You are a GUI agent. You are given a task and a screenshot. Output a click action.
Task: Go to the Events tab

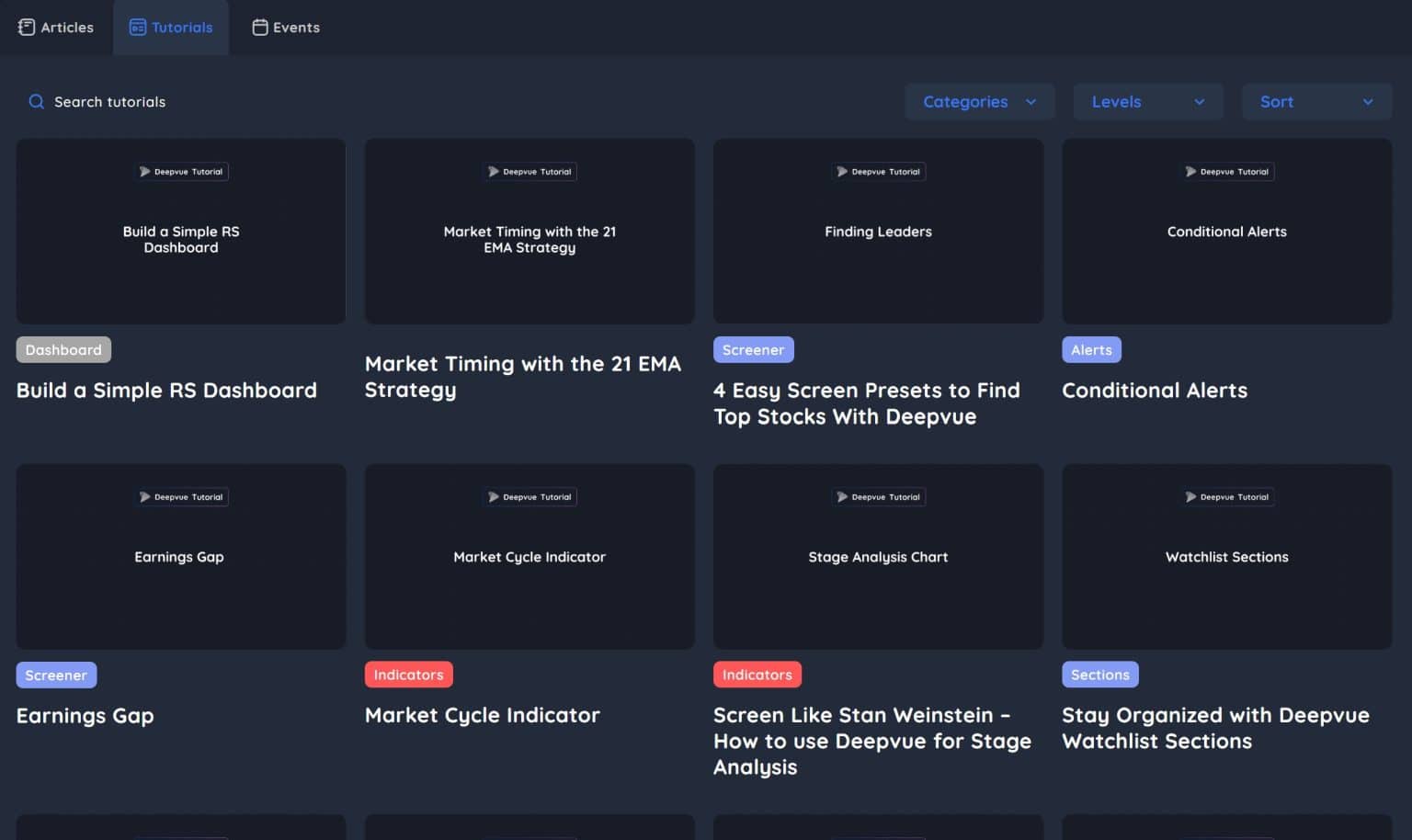(286, 28)
